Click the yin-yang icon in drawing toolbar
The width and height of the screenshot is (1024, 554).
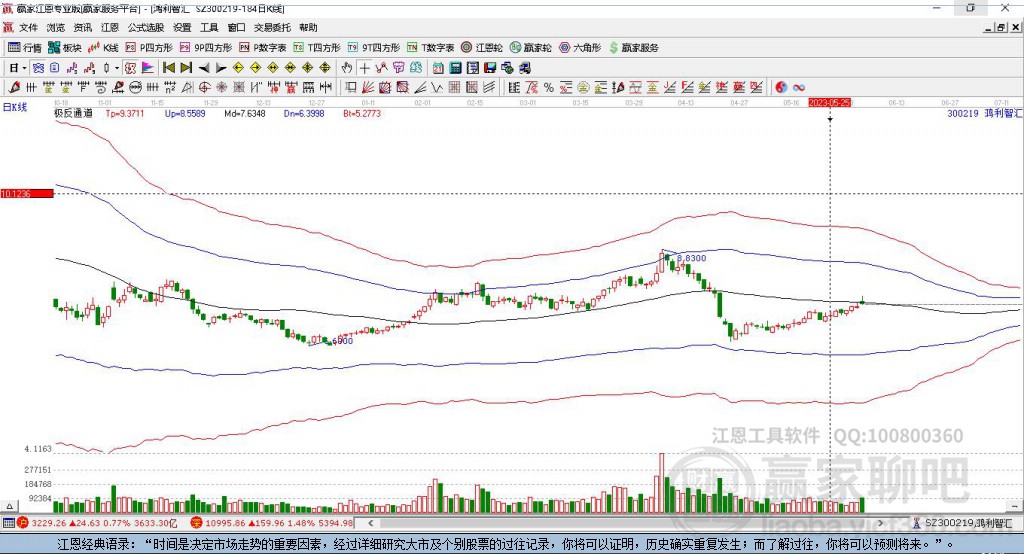pyautogui.click(x=781, y=88)
